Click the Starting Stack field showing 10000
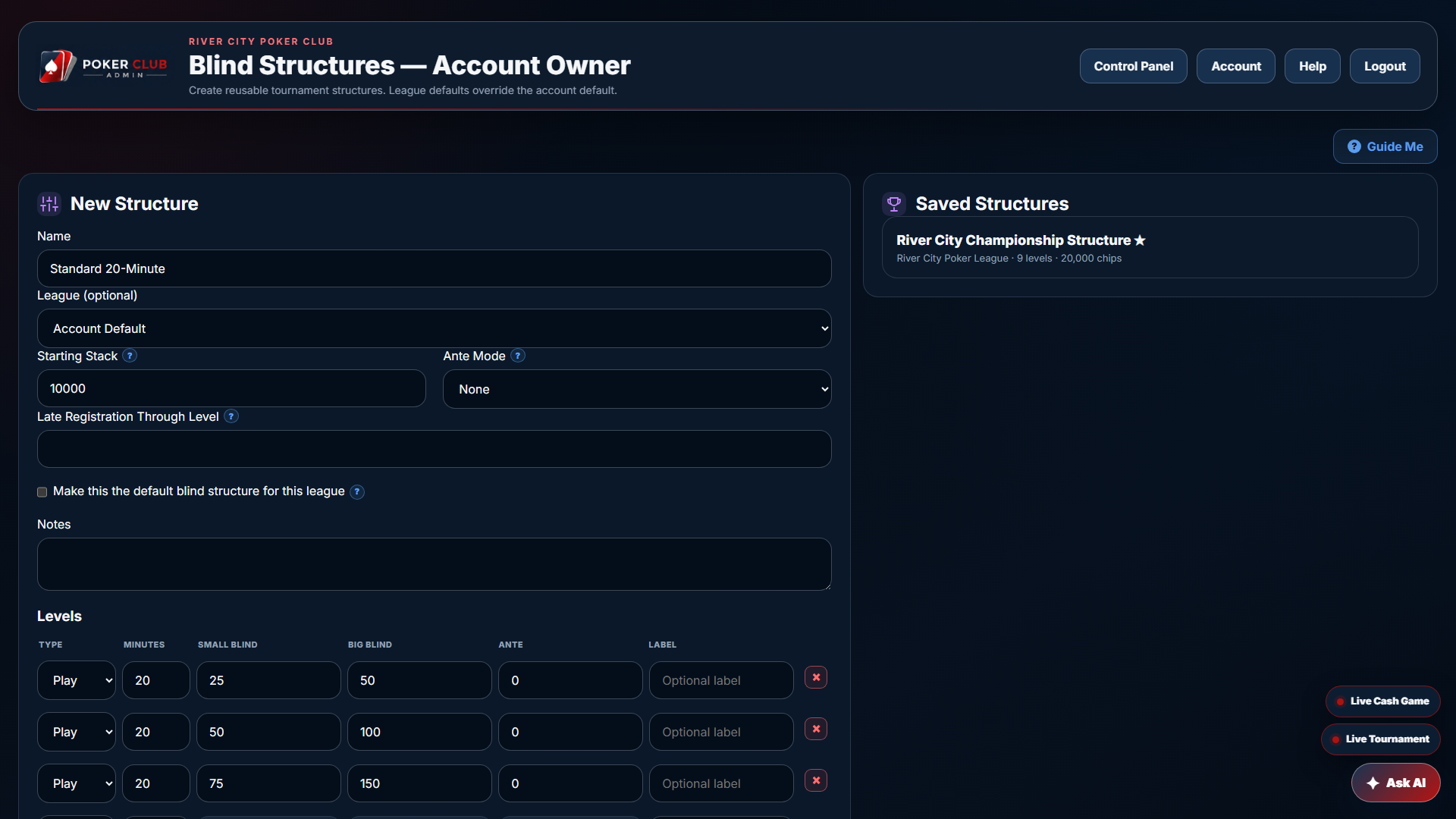Screen dimensions: 1456x819 [x=231, y=388]
